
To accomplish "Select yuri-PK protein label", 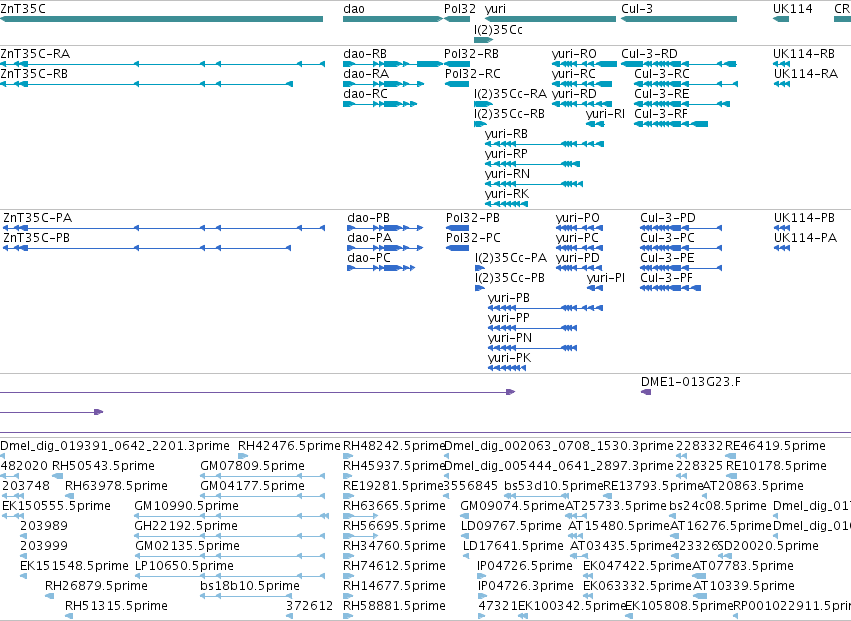I will [x=509, y=358].
